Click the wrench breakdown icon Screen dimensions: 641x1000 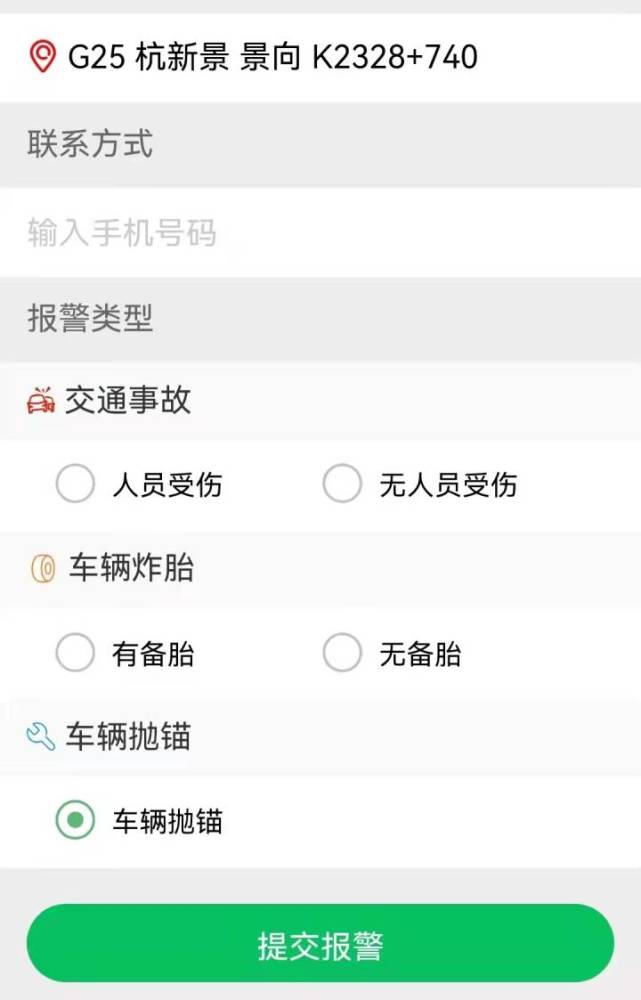click(41, 736)
